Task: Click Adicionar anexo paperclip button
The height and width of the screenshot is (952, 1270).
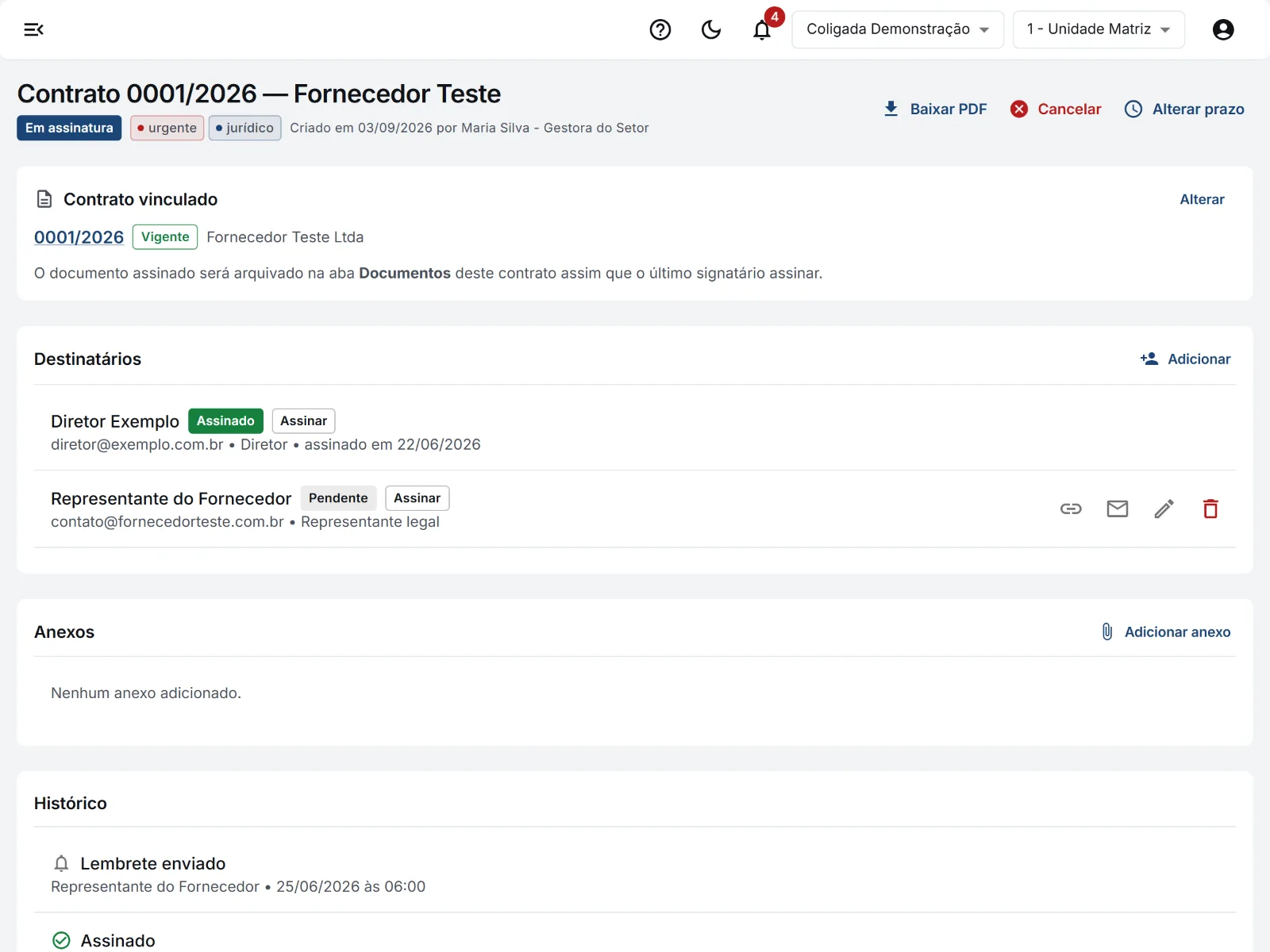Action: click(x=1164, y=631)
